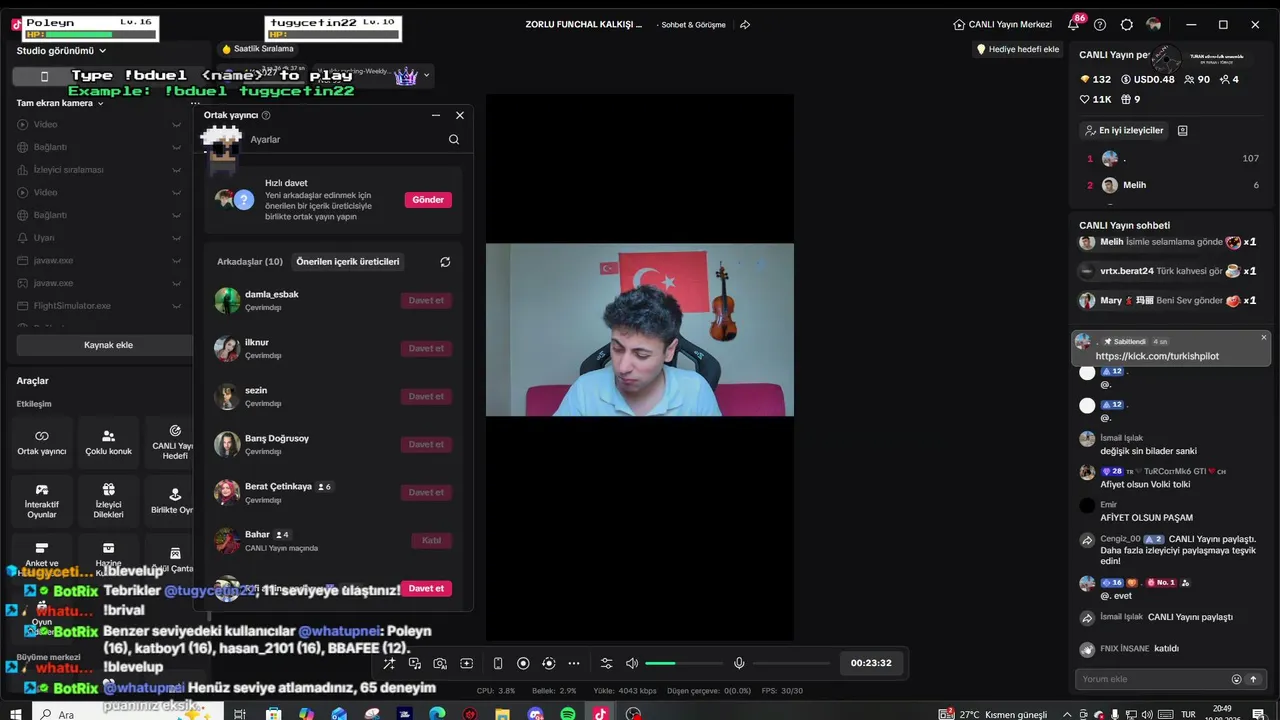Open Spotify from the taskbar
Viewport: 1280px width, 720px height.
point(568,714)
